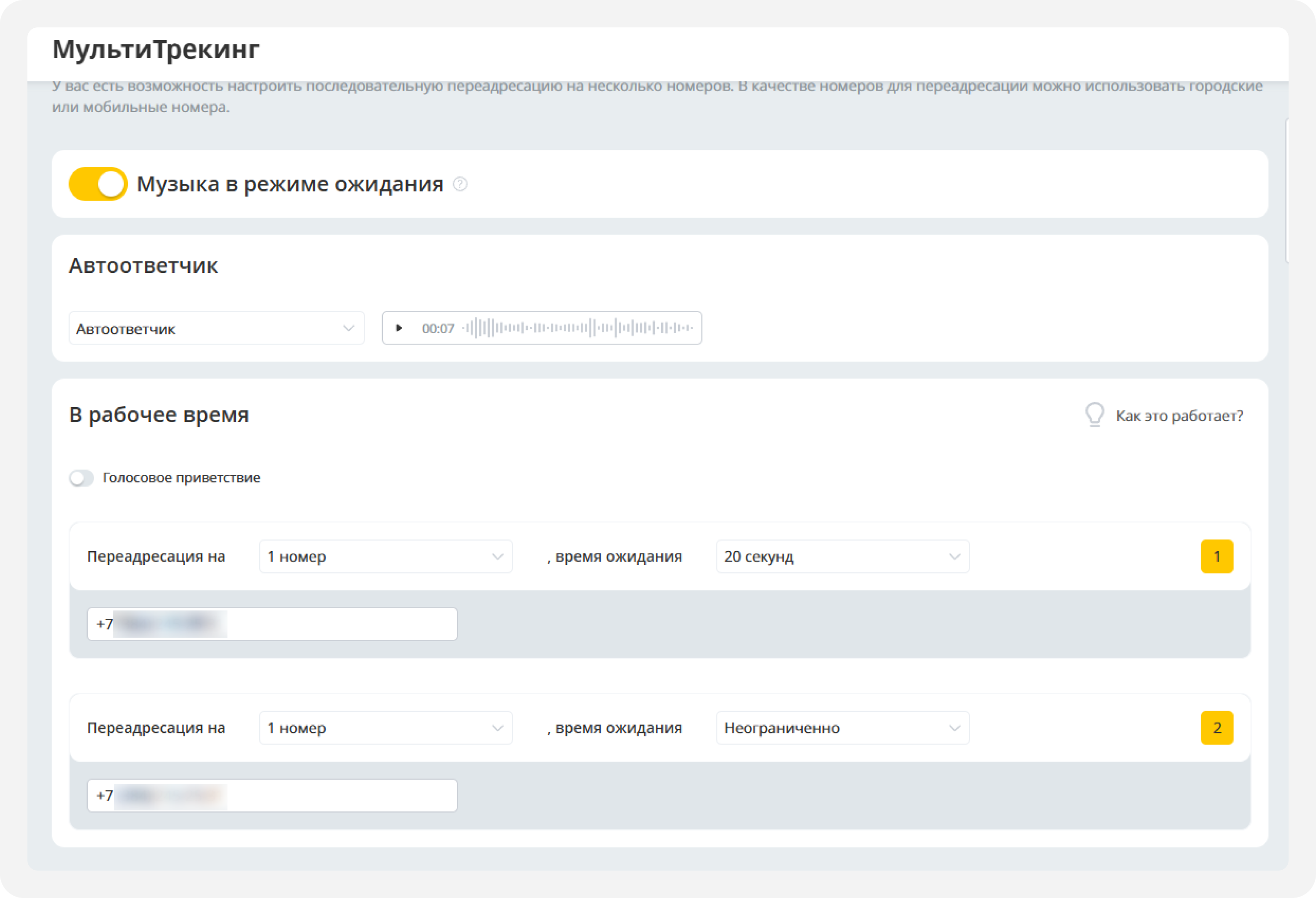Disable the hold music toggle
This screenshot has height=898, width=1316.
coord(98,184)
